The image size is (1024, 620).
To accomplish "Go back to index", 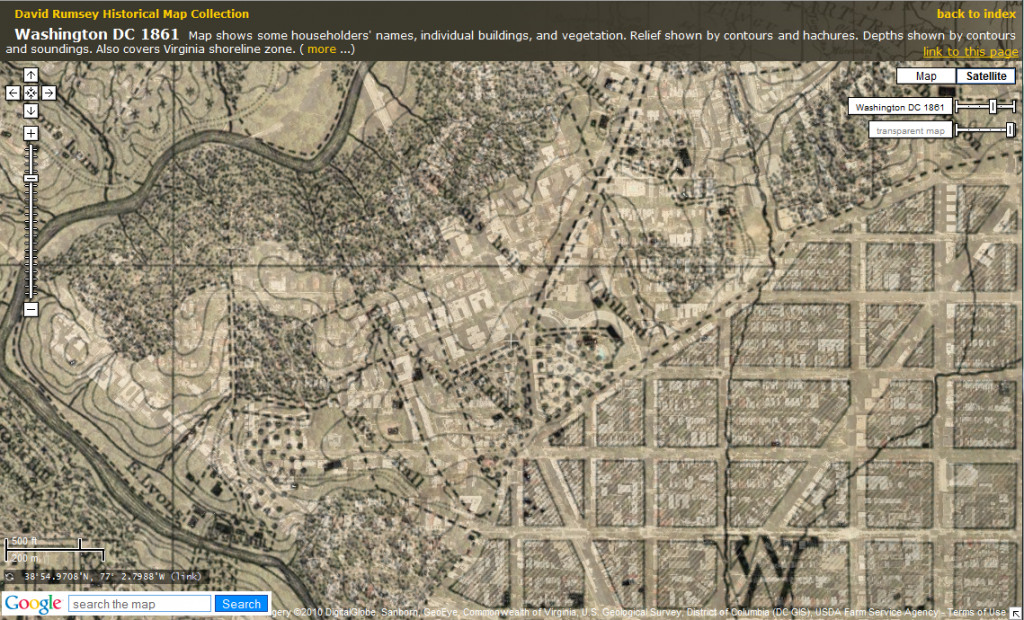I will (x=976, y=14).
